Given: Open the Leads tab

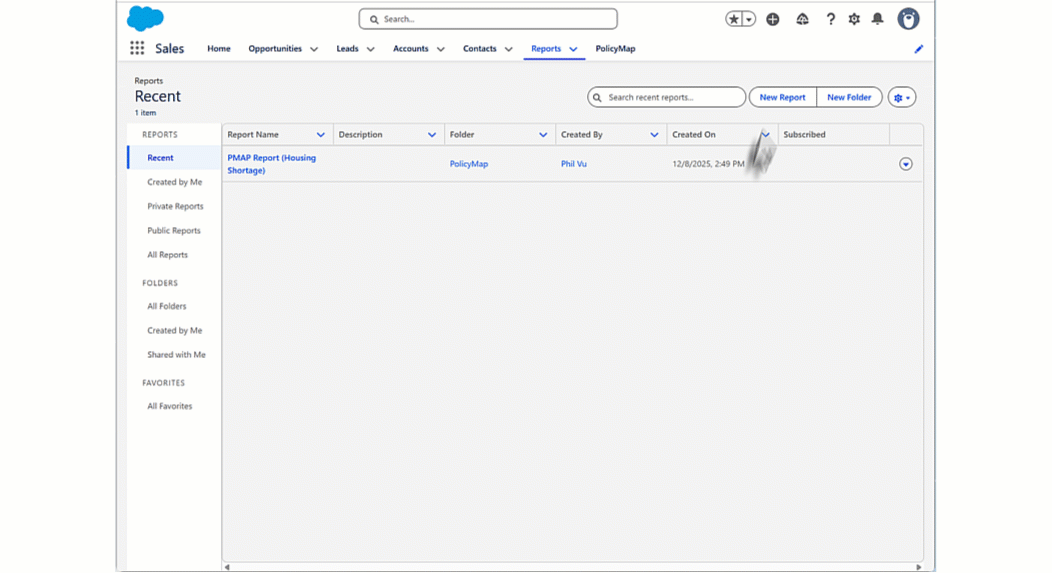Looking at the screenshot, I should (x=348, y=48).
